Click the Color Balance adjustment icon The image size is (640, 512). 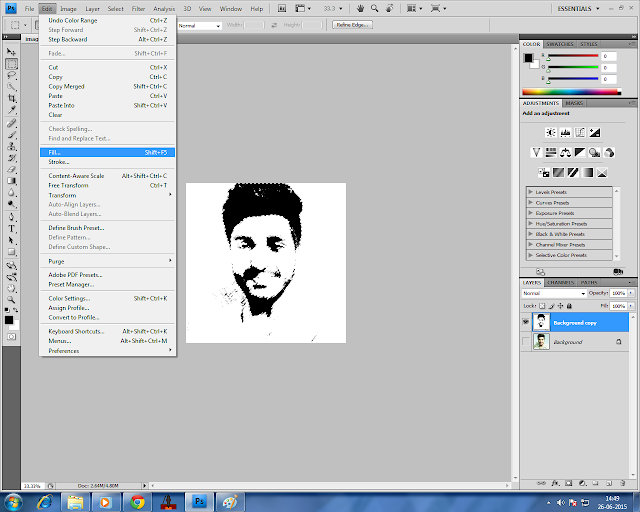pyautogui.click(x=566, y=152)
